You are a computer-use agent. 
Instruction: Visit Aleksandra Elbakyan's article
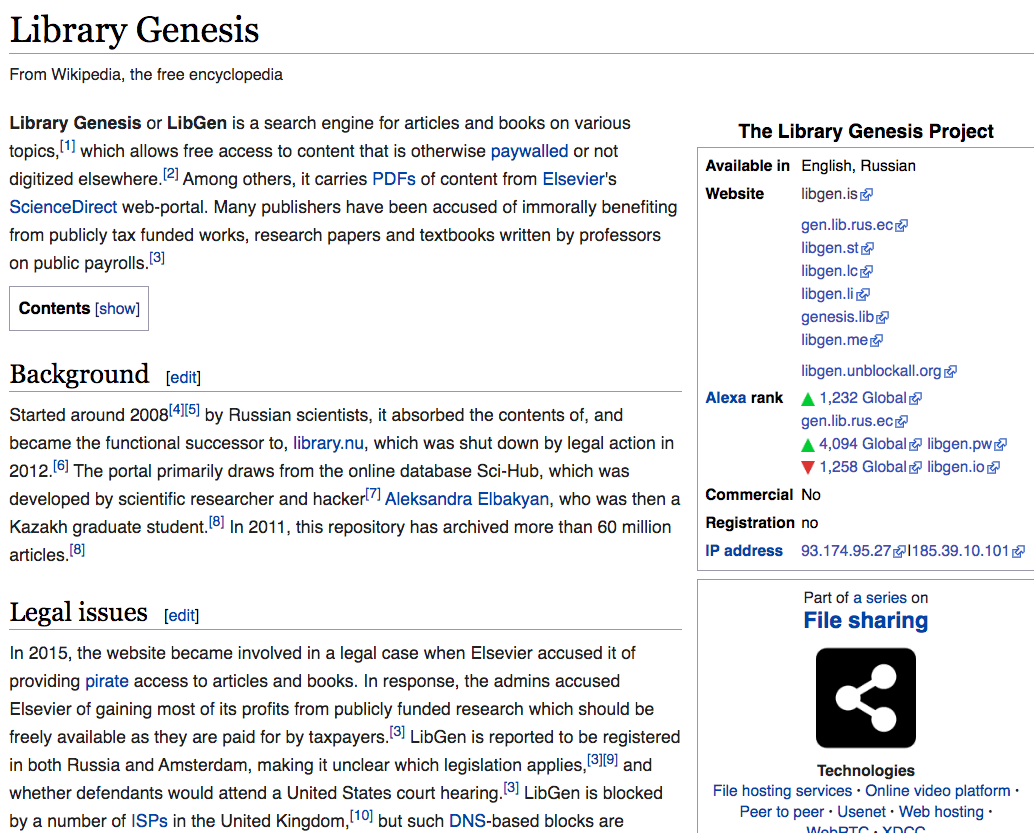[467, 499]
